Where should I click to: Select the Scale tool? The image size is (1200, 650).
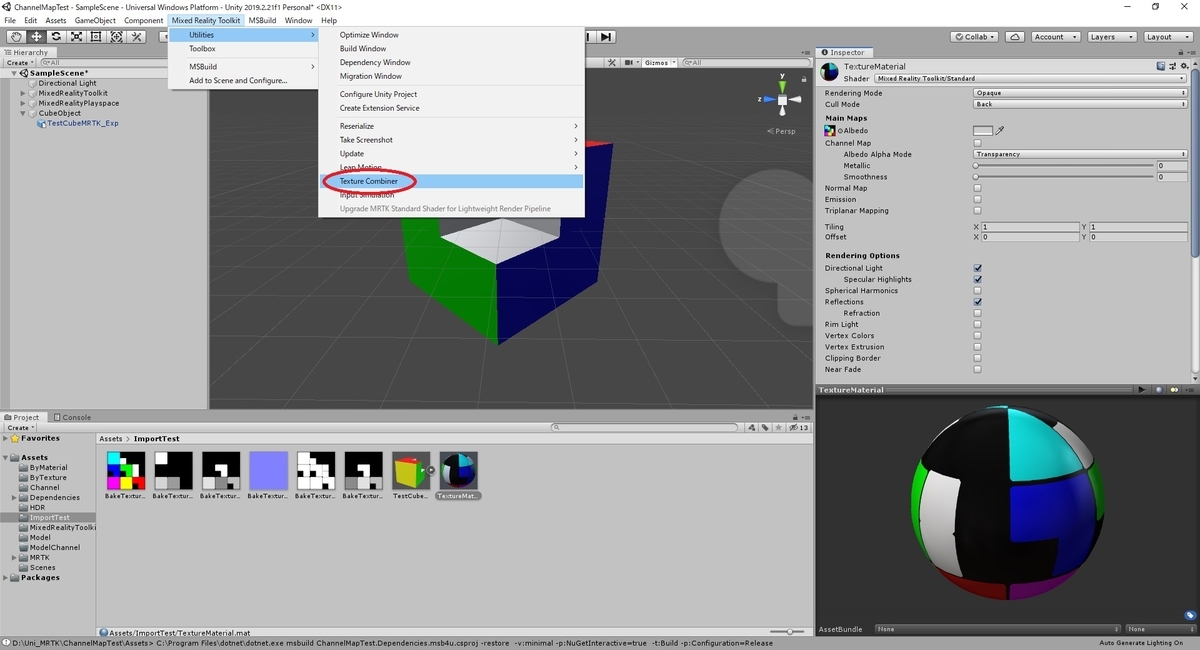(76, 37)
